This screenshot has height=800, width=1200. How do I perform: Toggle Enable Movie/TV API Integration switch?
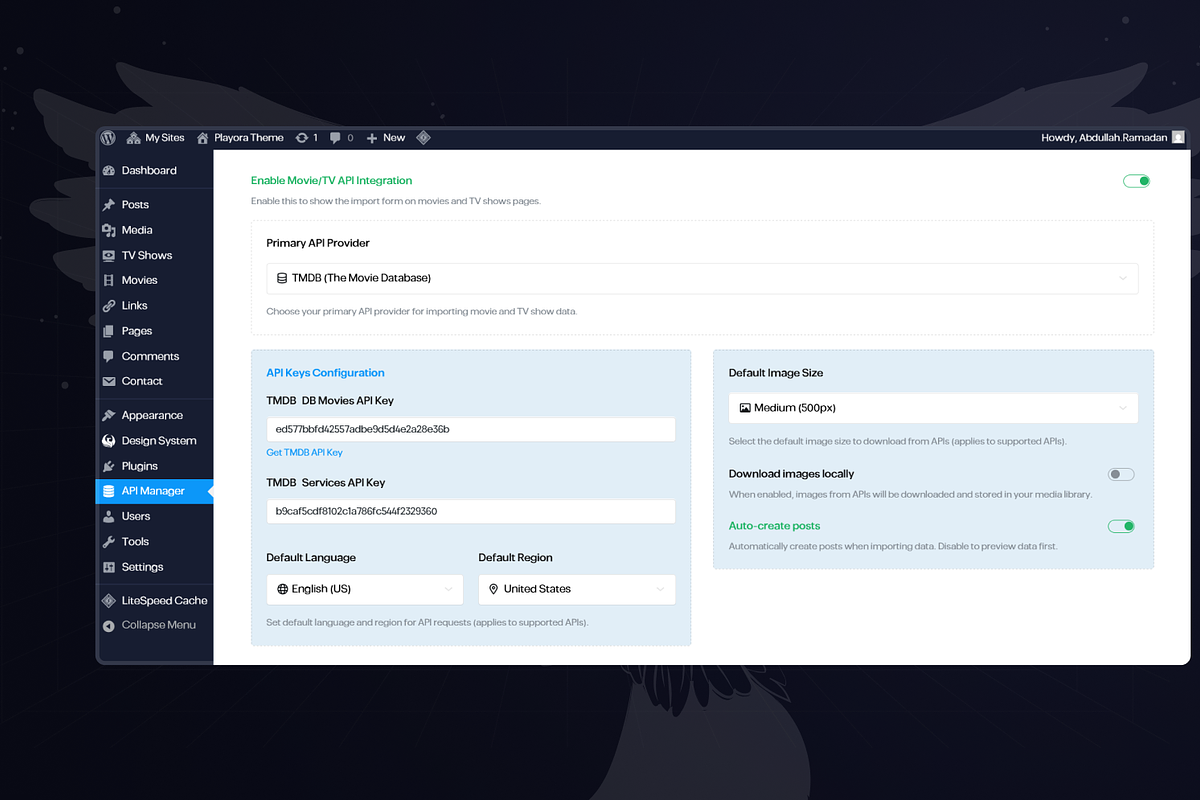(x=1136, y=181)
